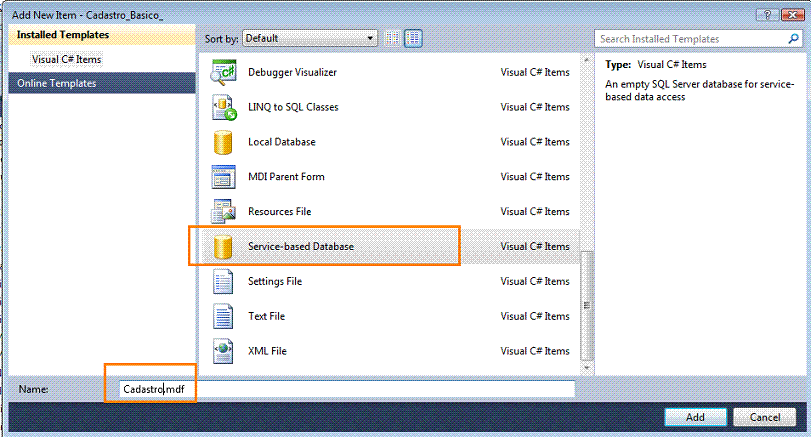Screen dimensions: 811x437
Task: Click Visual C# Items in Local Database row
Action: click(x=535, y=142)
